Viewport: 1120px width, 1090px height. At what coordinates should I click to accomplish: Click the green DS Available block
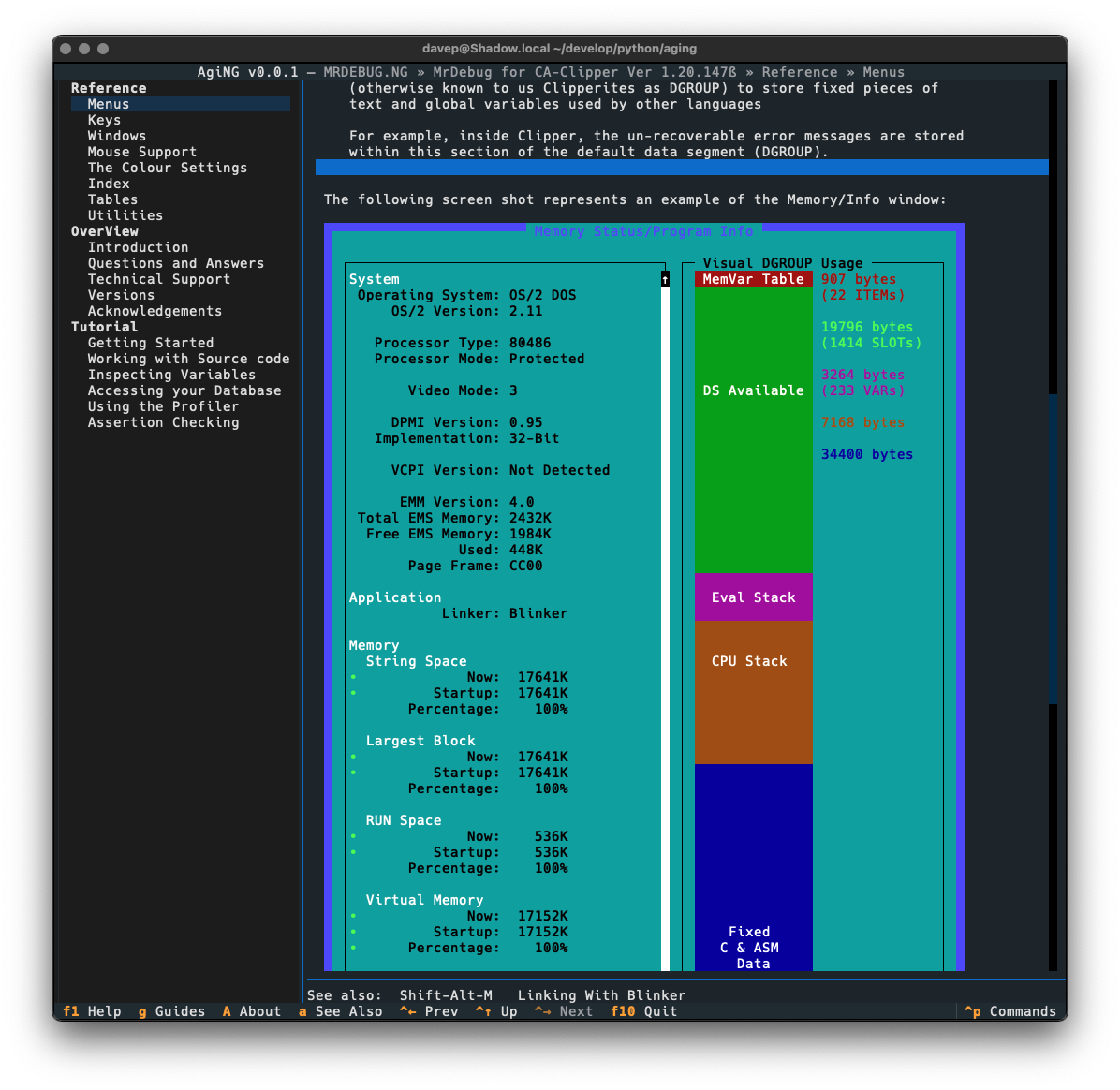click(x=753, y=390)
